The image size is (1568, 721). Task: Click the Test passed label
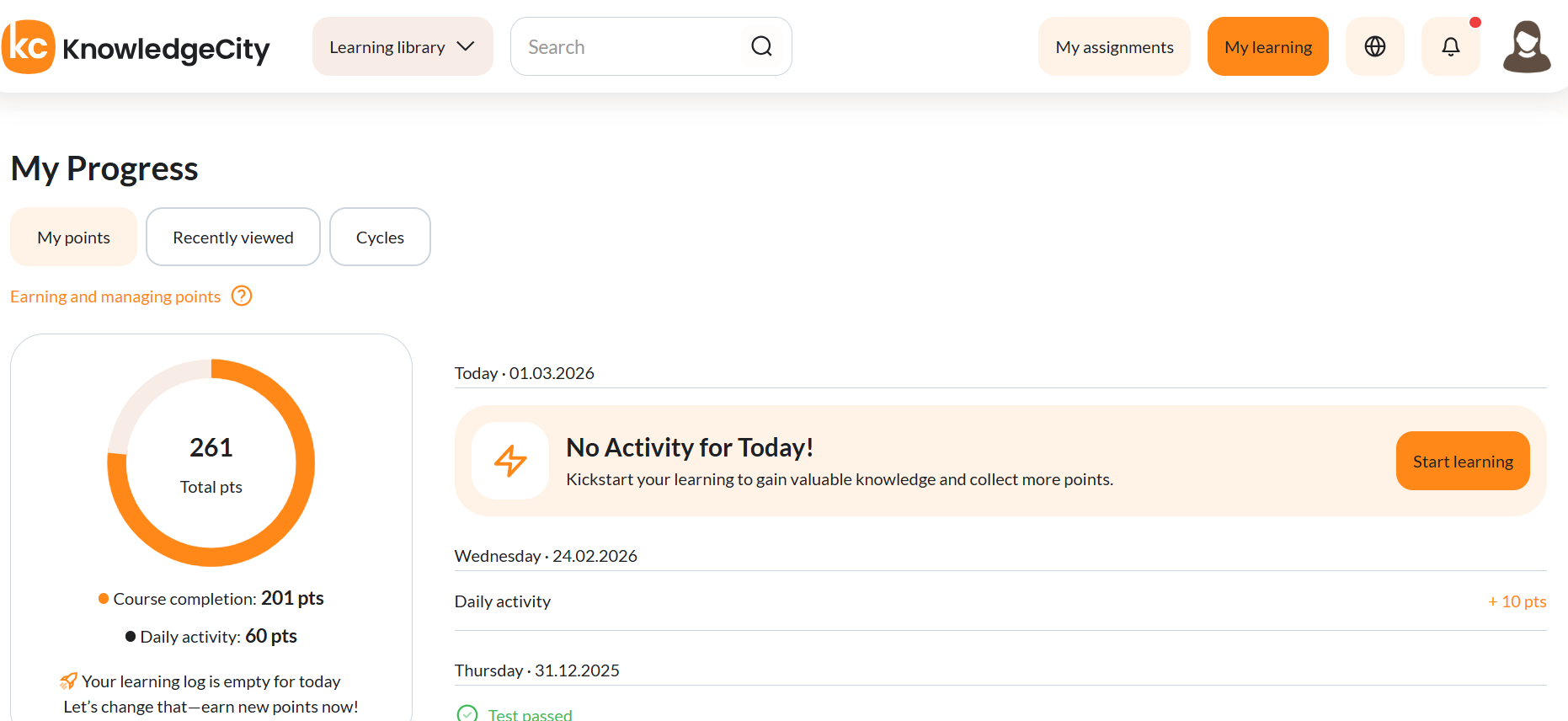point(530,714)
